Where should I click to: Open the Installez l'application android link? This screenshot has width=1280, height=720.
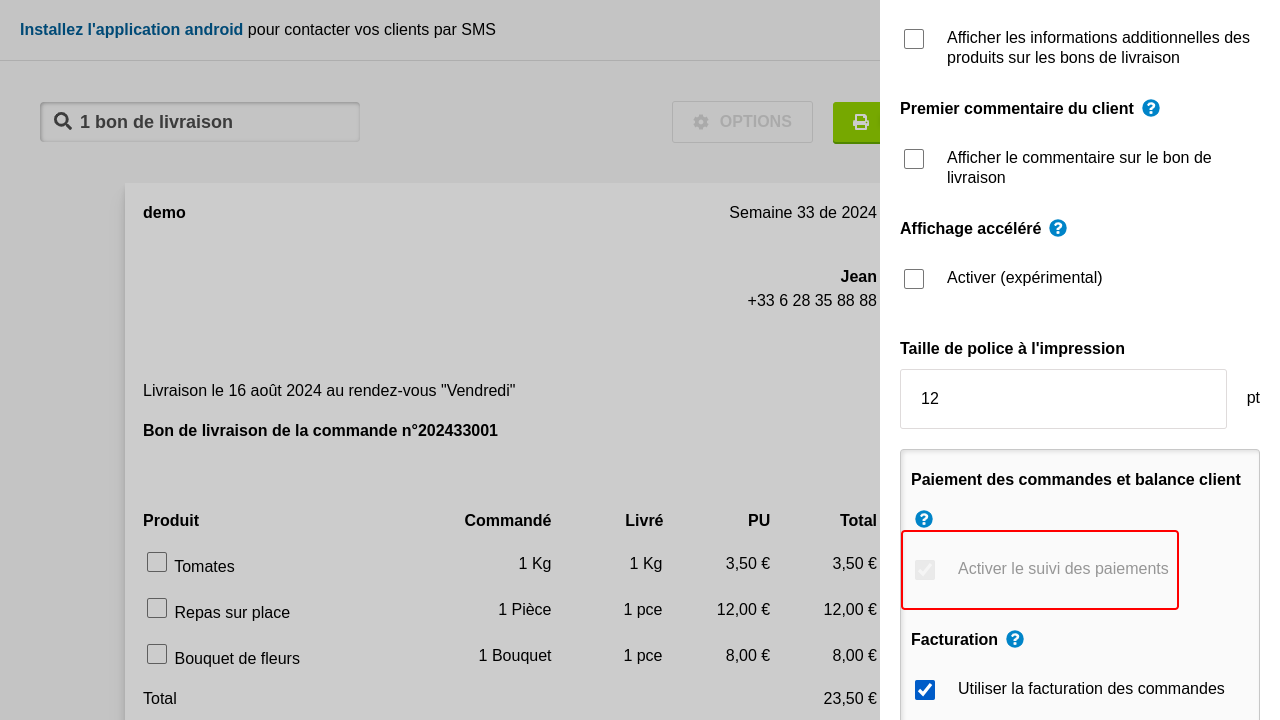coord(131,30)
